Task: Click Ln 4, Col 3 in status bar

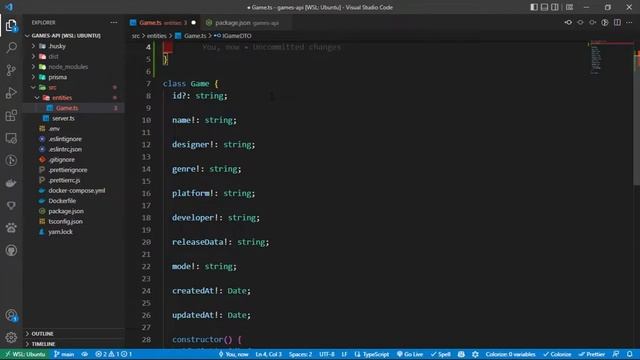Action: (269, 354)
